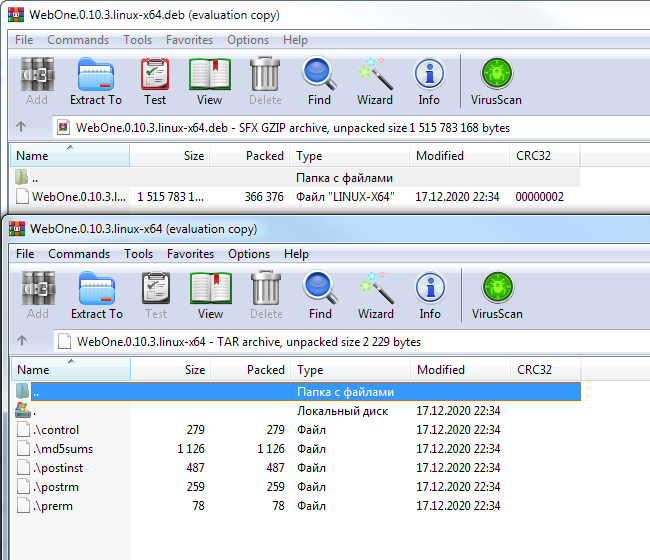
Task: Sort by CRC32 column in the TAR archive window
Action: pos(546,369)
